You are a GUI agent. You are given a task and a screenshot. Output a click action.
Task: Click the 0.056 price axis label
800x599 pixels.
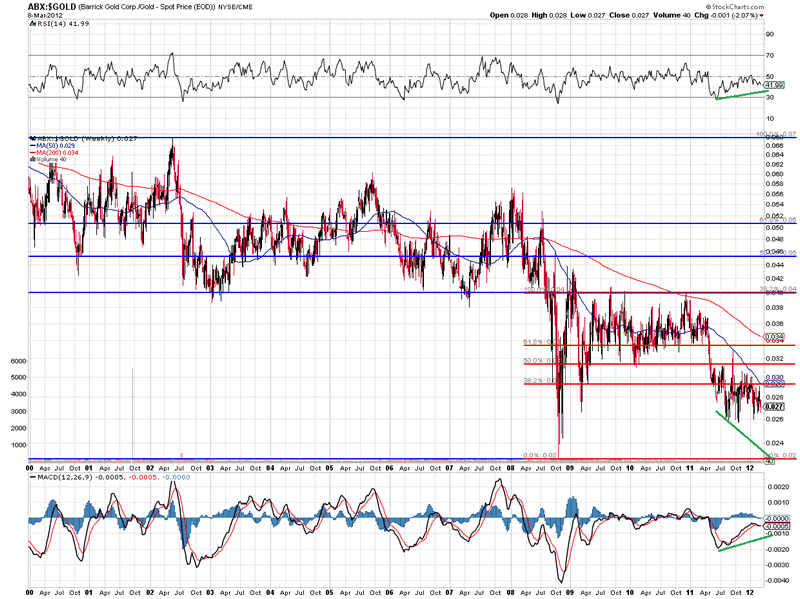pyautogui.click(x=774, y=194)
